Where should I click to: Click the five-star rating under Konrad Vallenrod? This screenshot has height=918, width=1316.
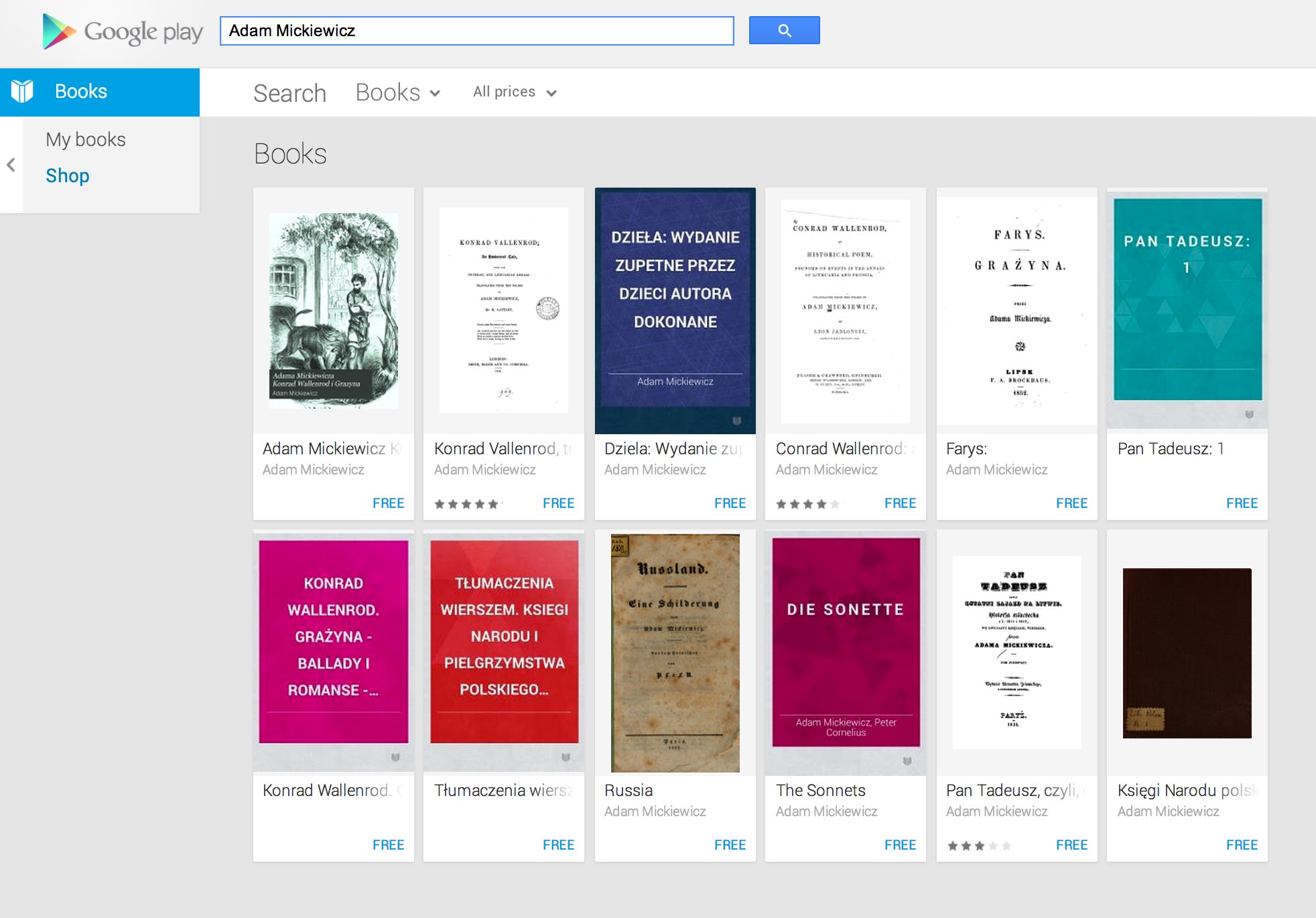[467, 503]
